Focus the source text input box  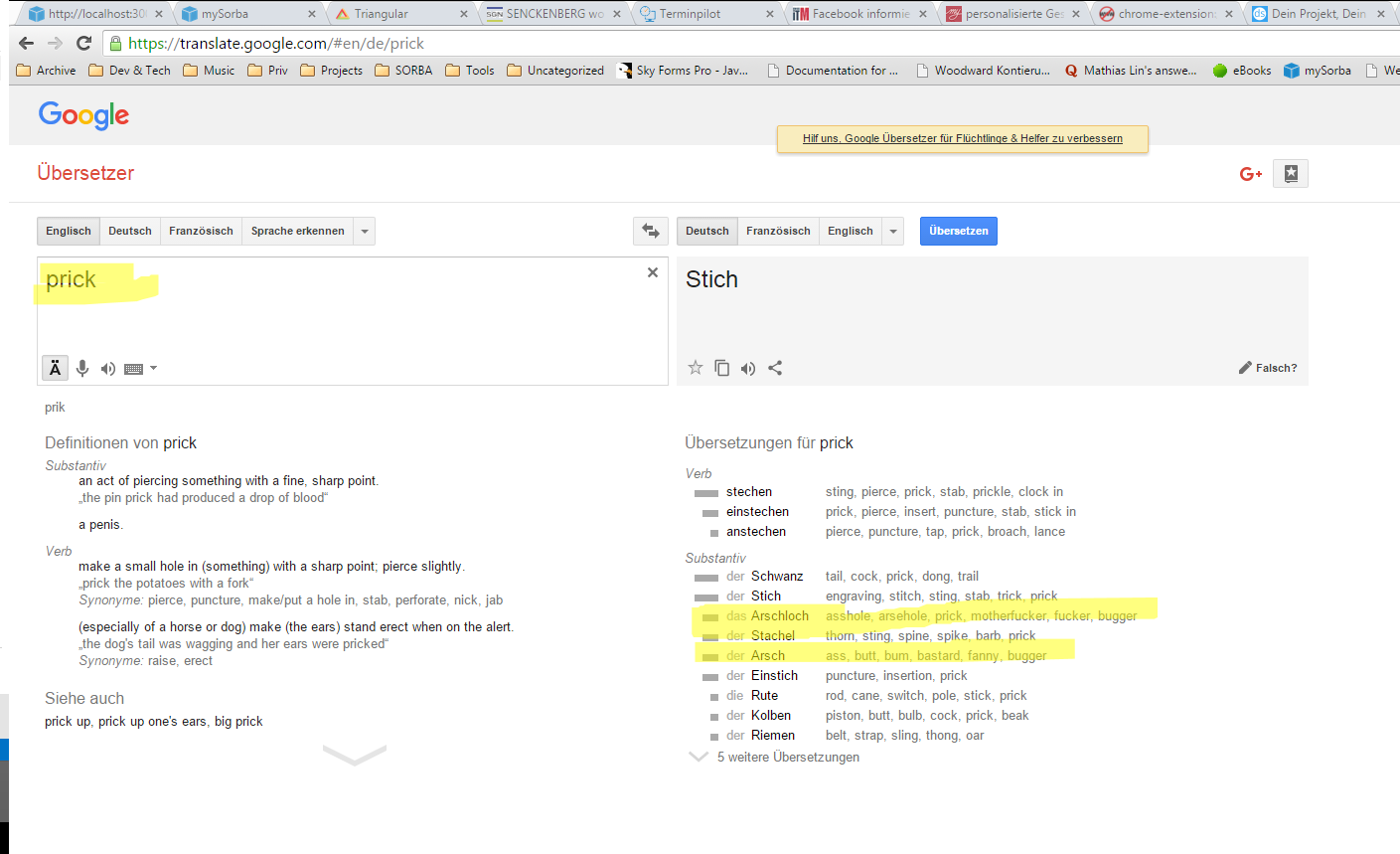pos(353,320)
